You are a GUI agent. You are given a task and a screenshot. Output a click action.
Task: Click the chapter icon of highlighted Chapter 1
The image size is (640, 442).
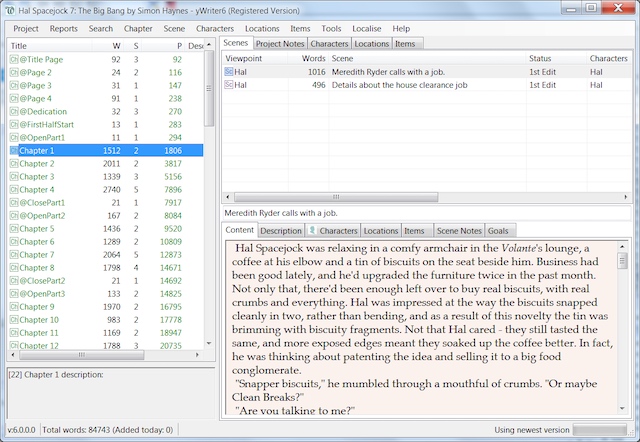tap(14, 151)
